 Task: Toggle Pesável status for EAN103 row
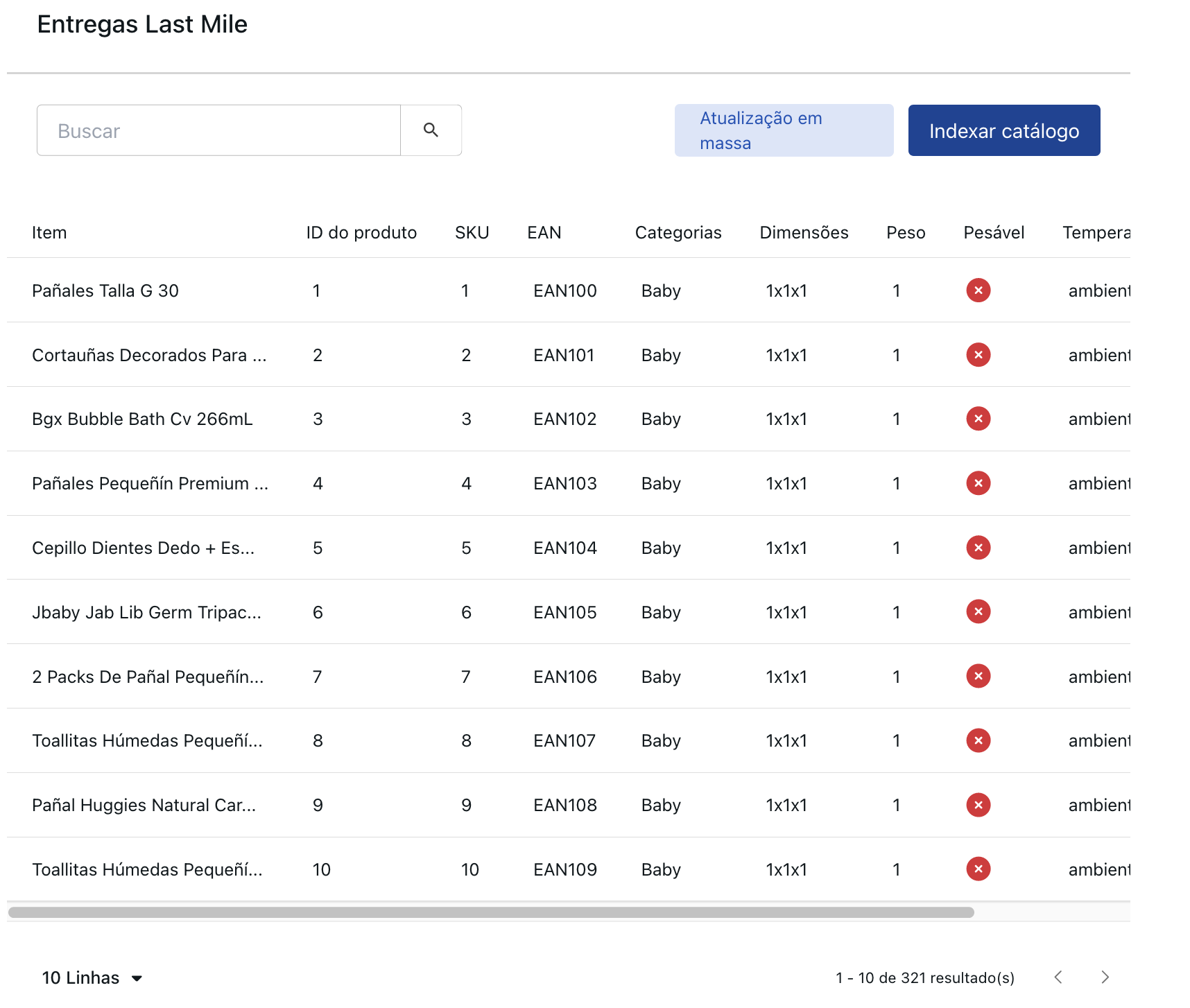click(x=978, y=483)
